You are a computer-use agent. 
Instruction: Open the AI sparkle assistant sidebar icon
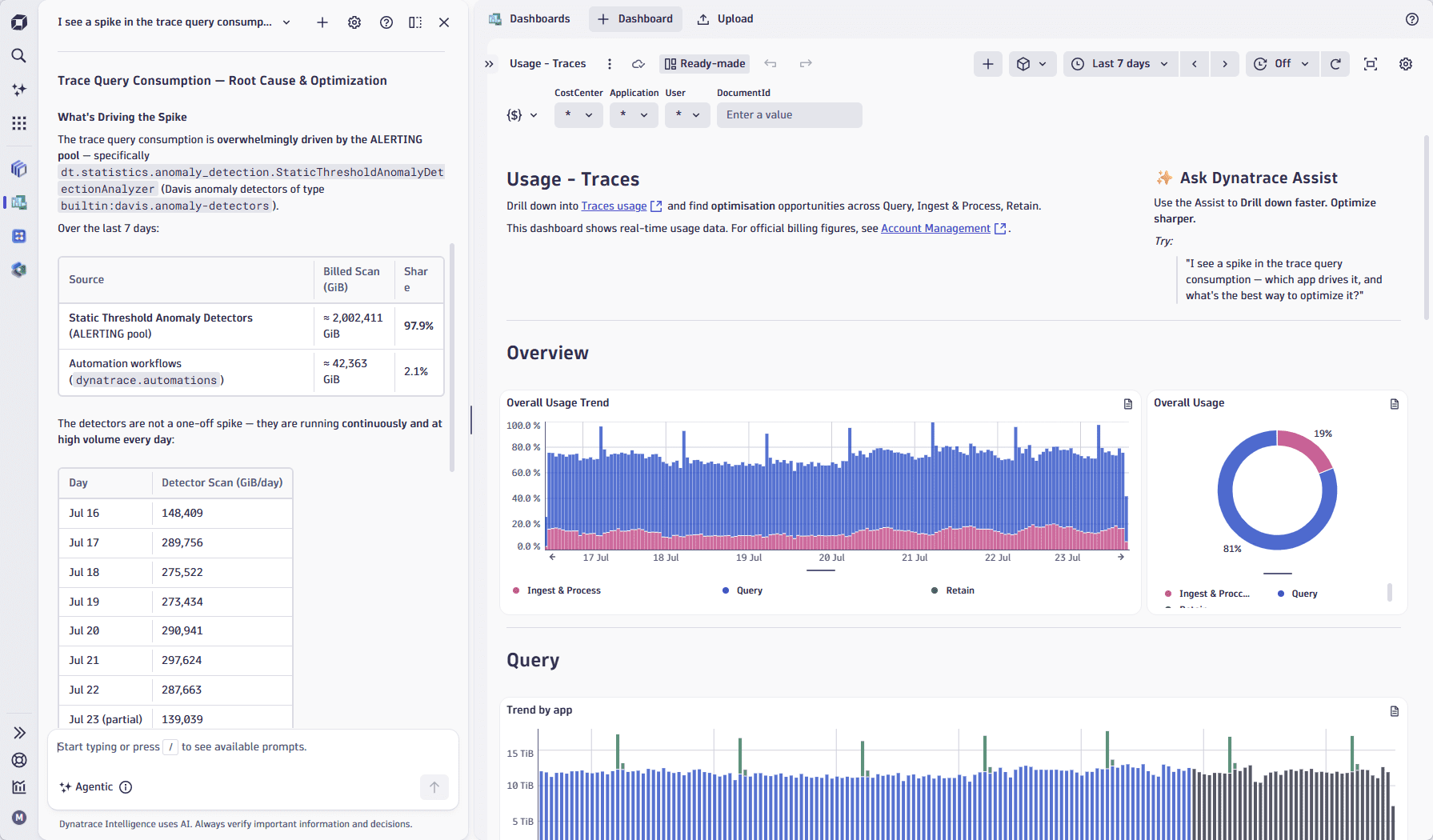coord(19,90)
